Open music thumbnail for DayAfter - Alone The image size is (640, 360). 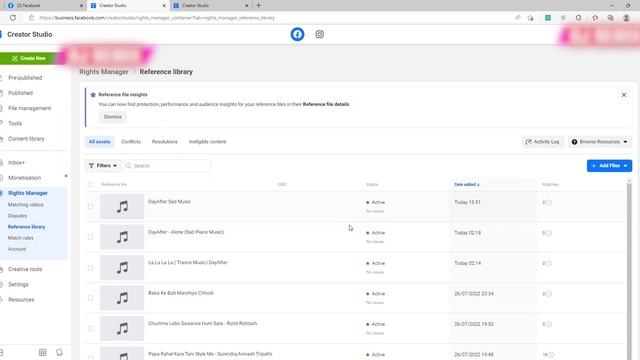pos(122,237)
